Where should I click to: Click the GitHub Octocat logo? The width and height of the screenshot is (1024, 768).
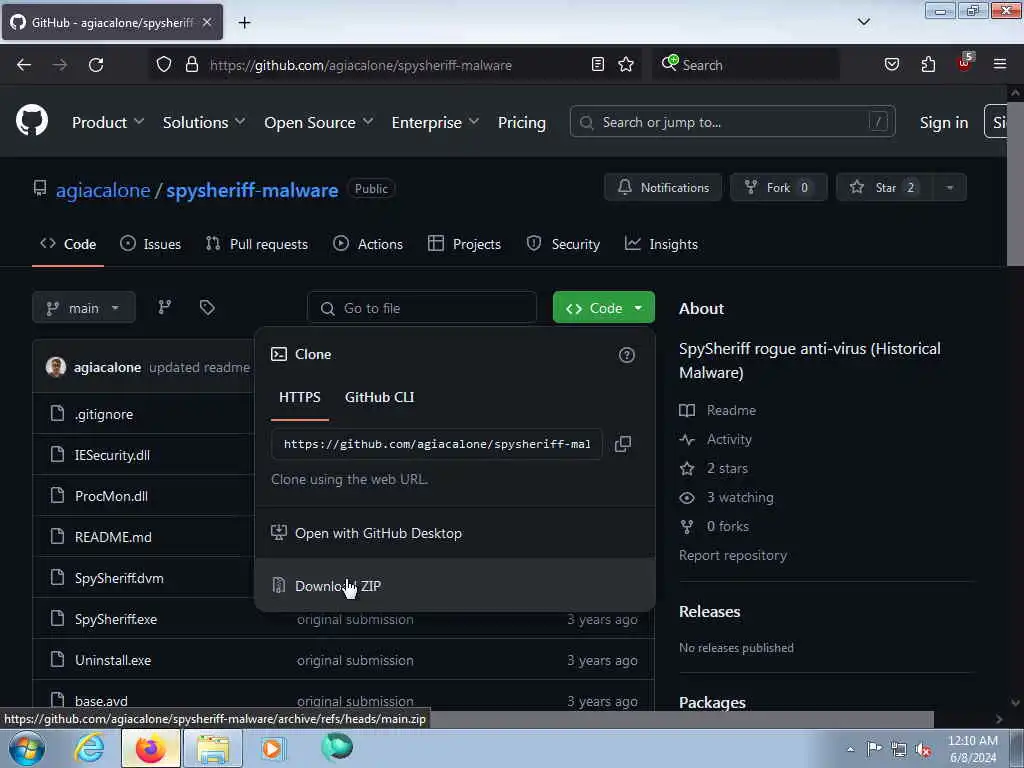pos(31,121)
